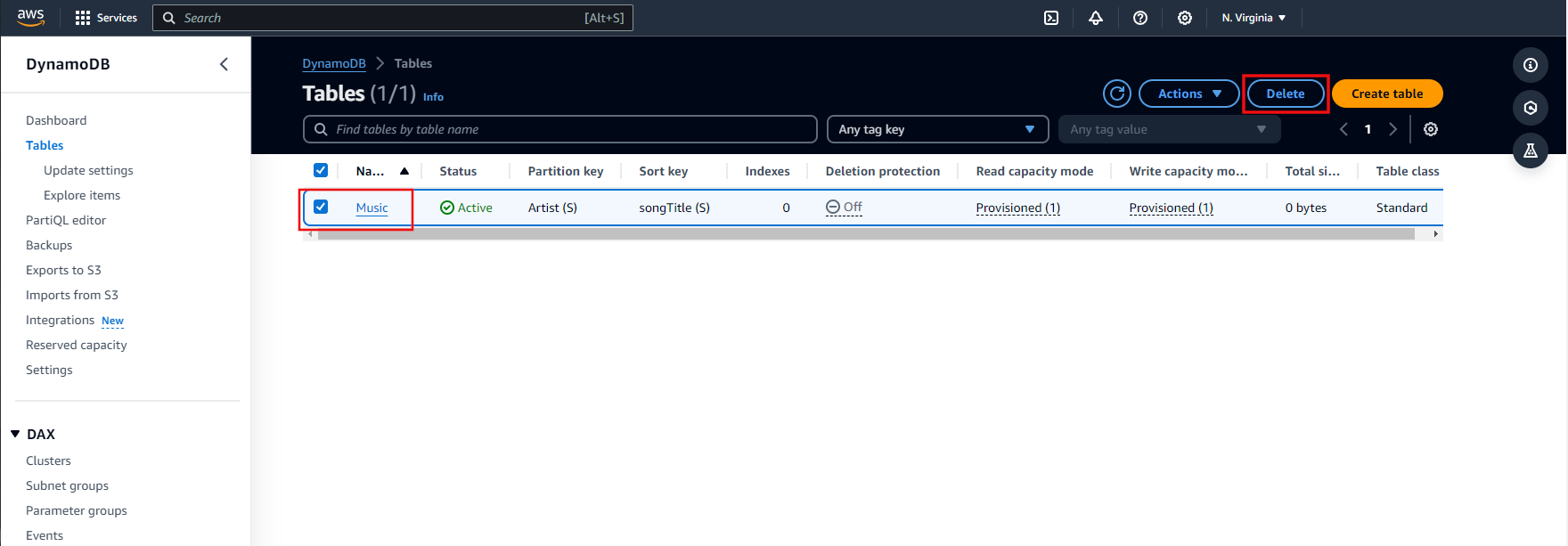Screen dimensions: 1568x546
Task: Click the AWS logo home icon
Action: click(30, 18)
